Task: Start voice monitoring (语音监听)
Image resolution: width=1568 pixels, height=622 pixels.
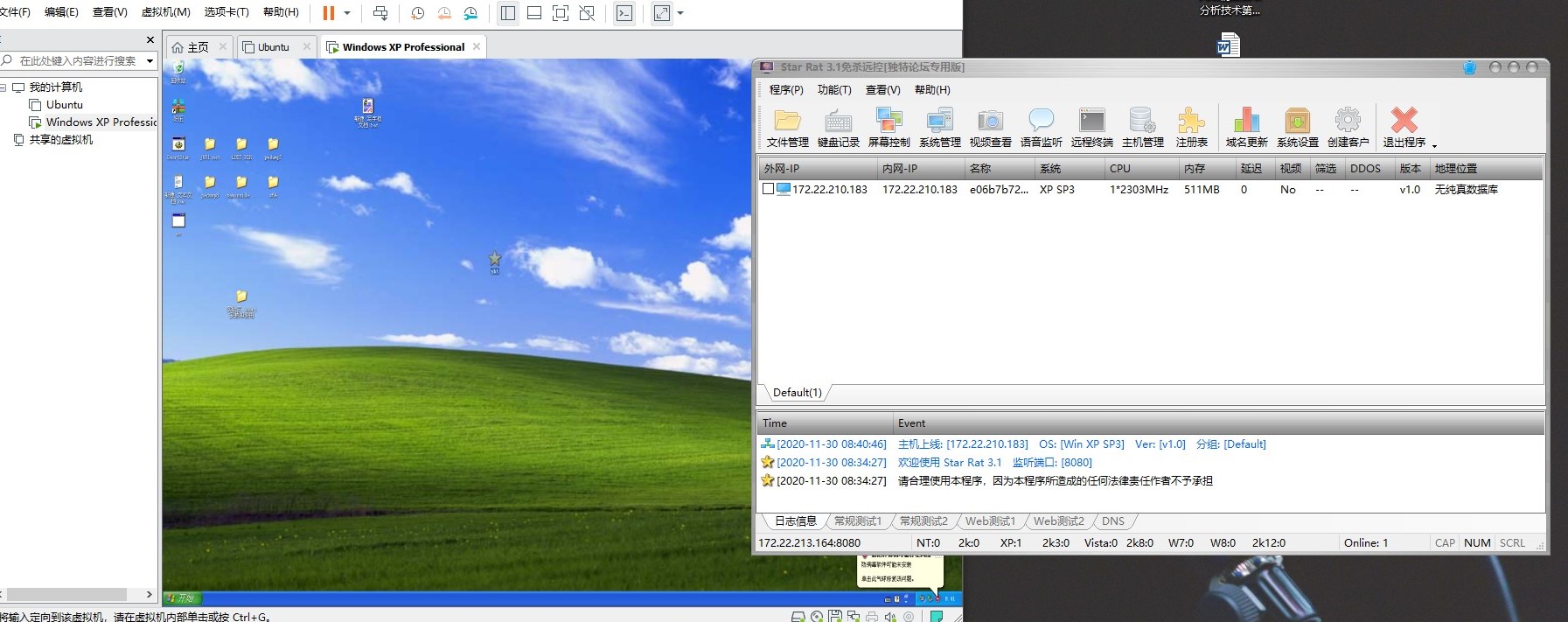Action: [x=1041, y=128]
